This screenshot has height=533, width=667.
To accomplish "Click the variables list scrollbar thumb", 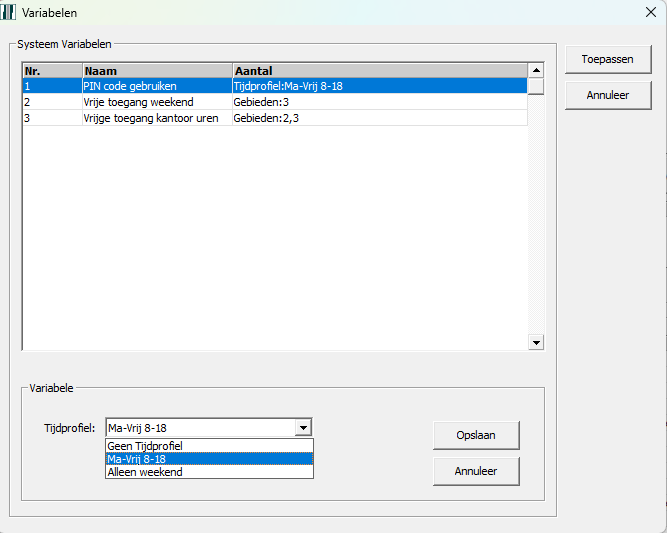I will (x=536, y=85).
